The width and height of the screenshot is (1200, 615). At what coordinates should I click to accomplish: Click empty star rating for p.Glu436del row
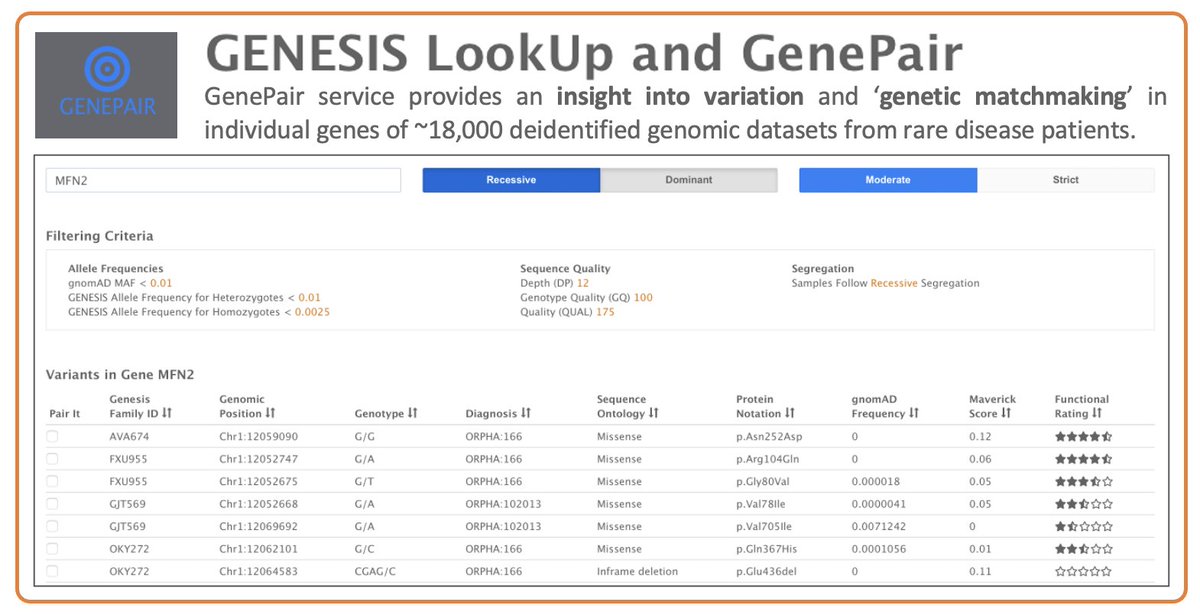(x=1083, y=571)
